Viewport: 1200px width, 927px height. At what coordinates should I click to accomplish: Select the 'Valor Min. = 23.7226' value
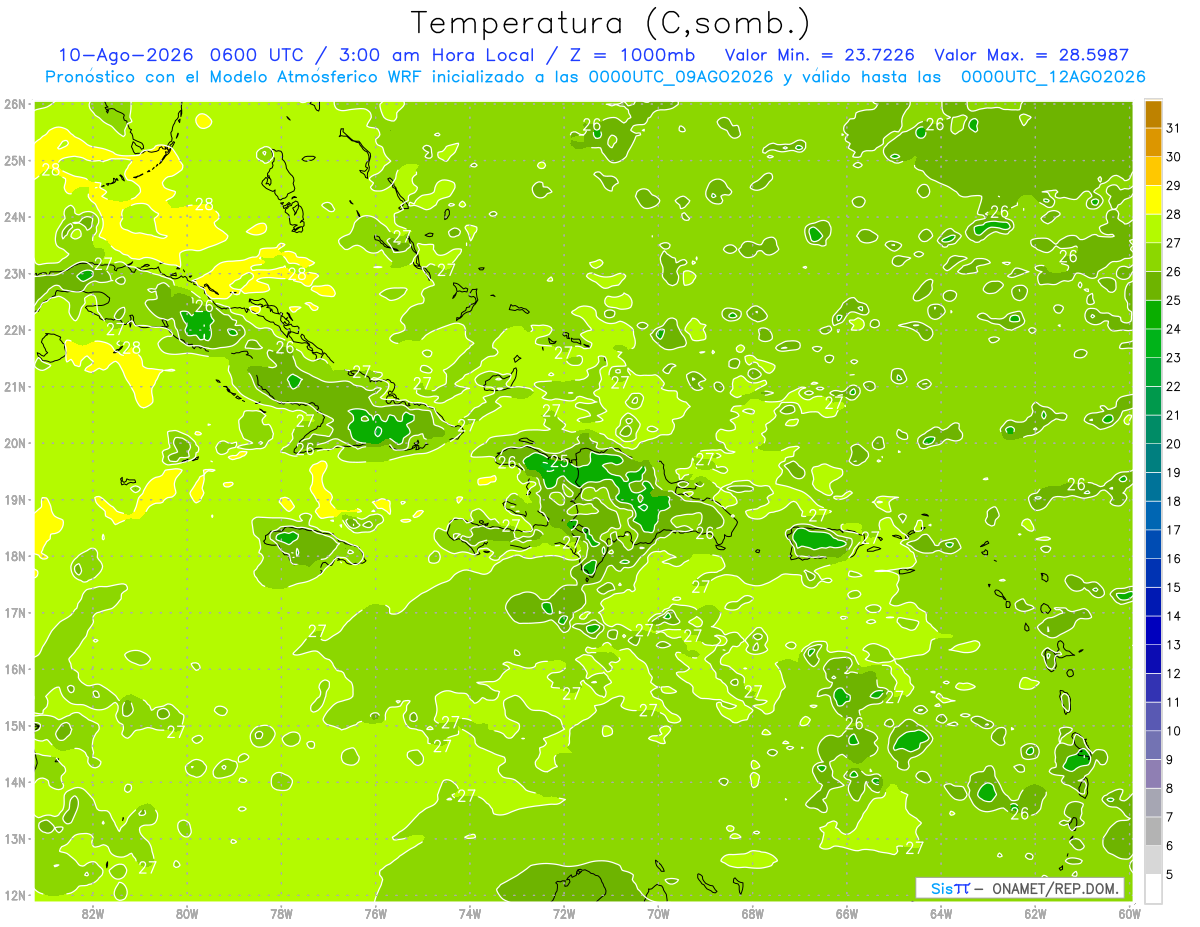tap(820, 55)
